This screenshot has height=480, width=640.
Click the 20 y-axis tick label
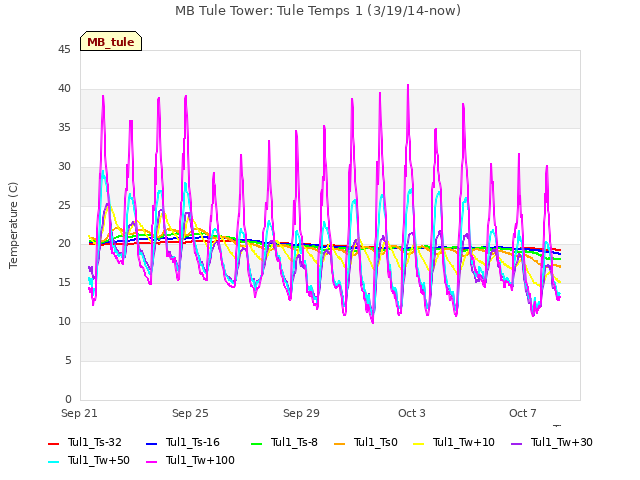pyautogui.click(x=64, y=244)
